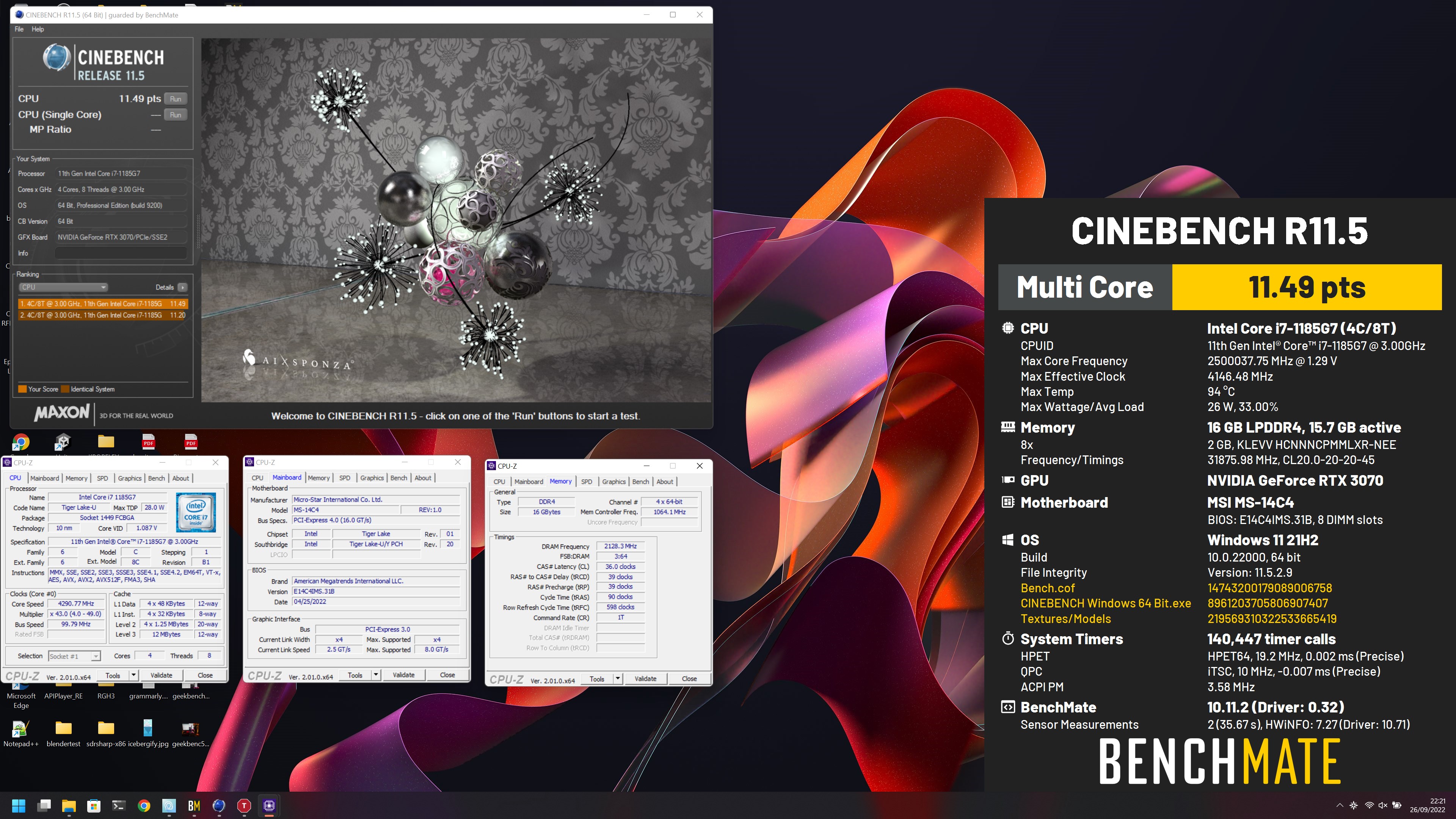Open the Ranking type dropdown showing CPU
This screenshot has height=819, width=1456.
[63, 287]
